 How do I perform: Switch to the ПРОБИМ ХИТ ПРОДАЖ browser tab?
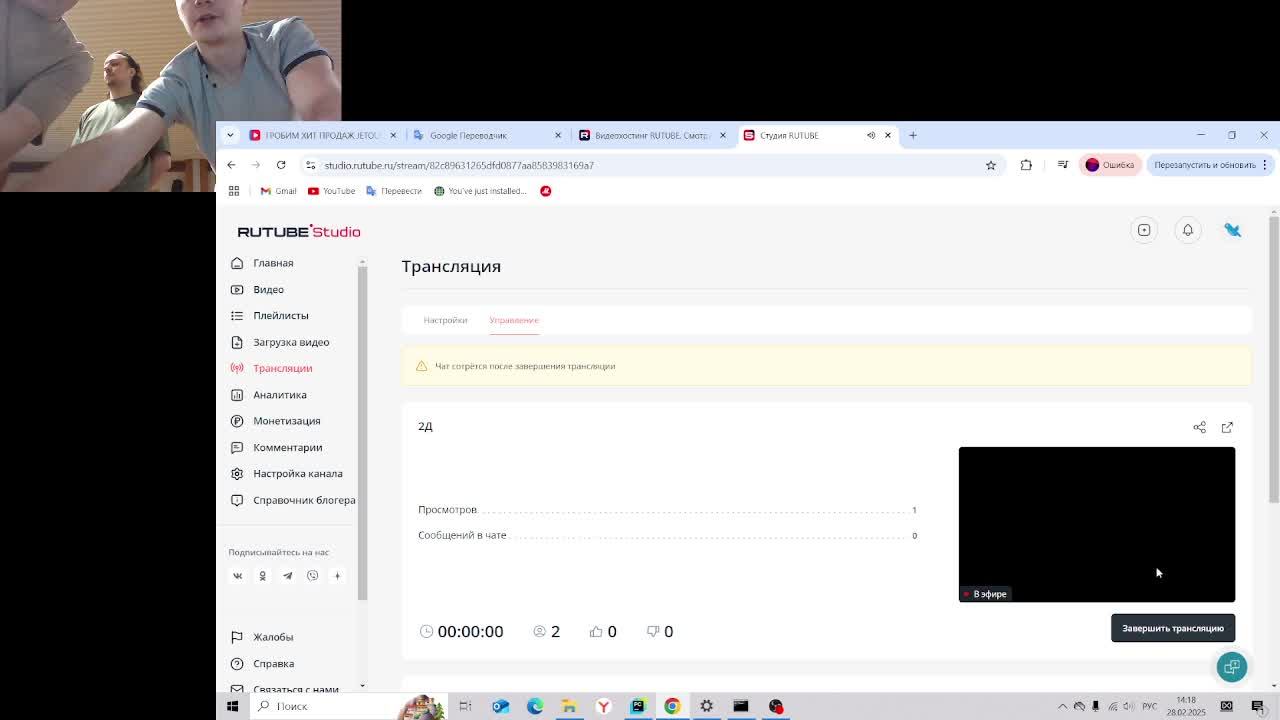[322, 135]
